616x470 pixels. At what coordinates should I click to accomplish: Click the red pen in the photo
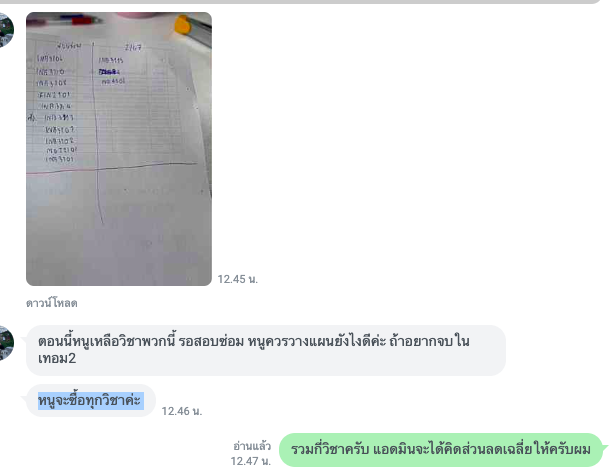point(84,20)
